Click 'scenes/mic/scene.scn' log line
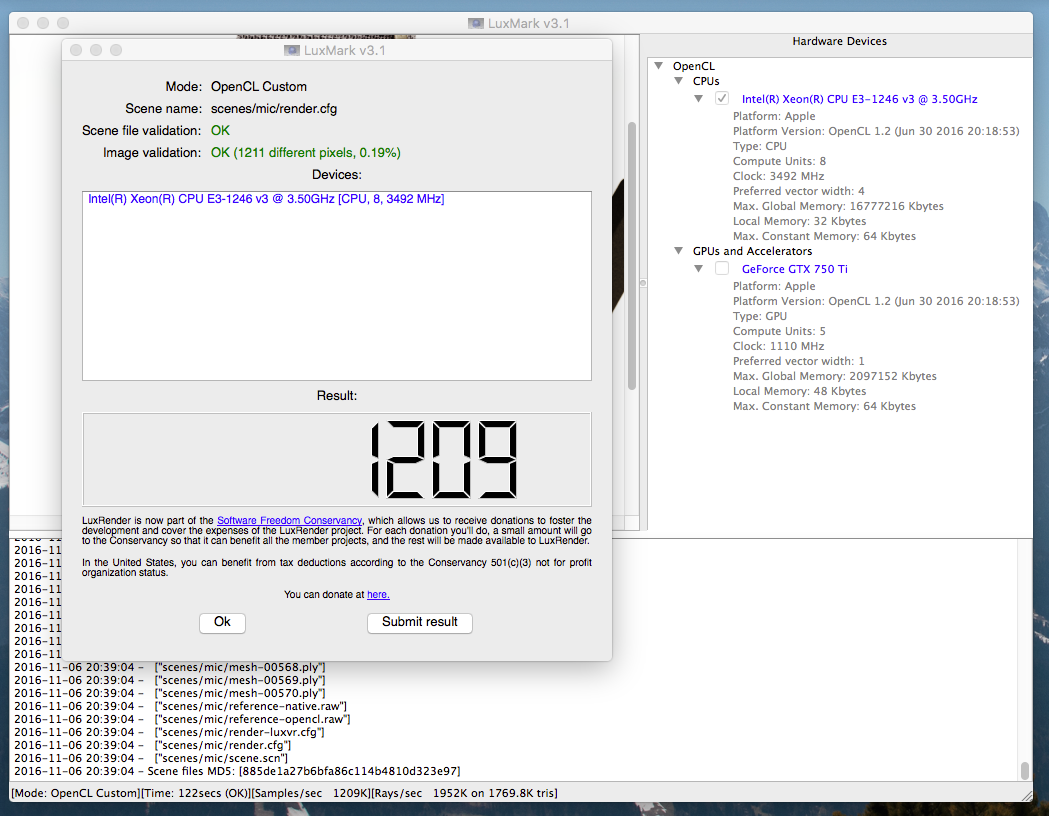The image size is (1049, 816). point(151,758)
